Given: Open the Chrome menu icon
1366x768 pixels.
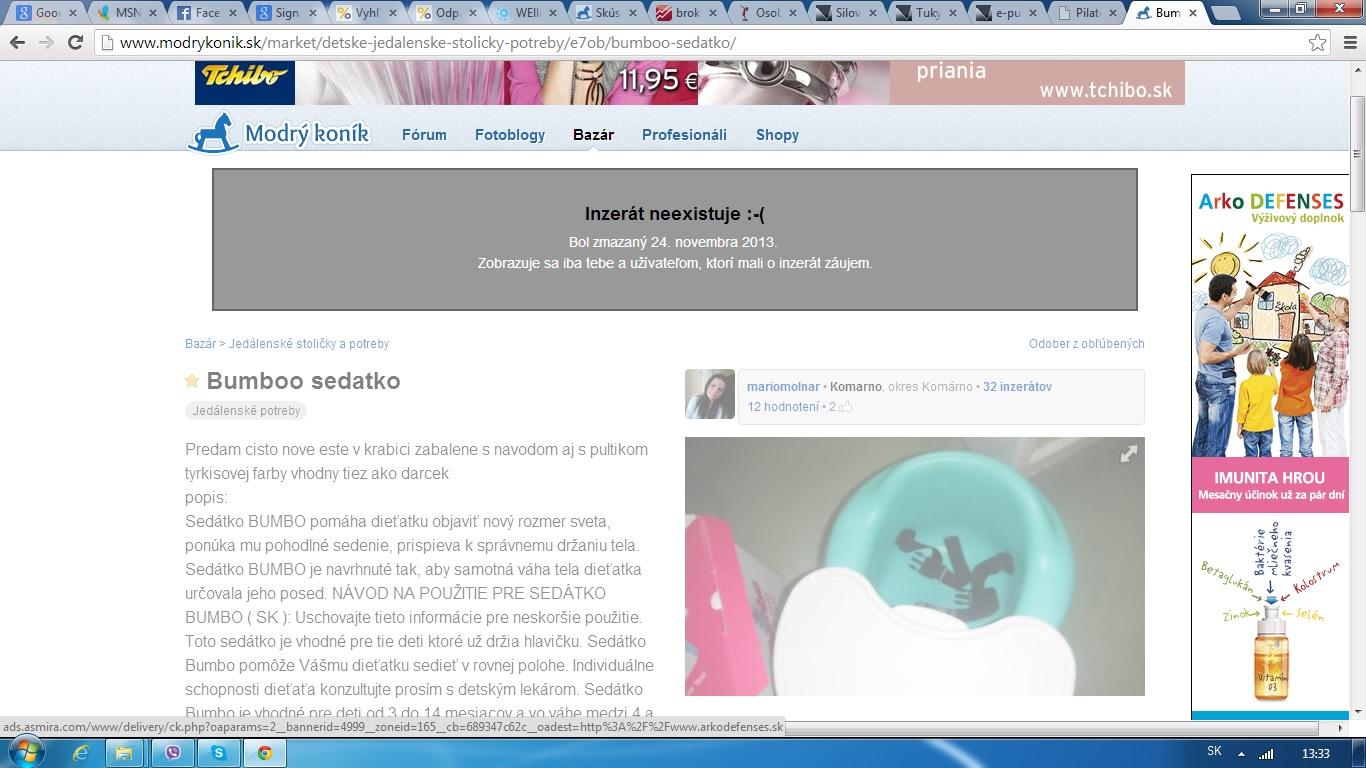Looking at the screenshot, I should point(1347,43).
